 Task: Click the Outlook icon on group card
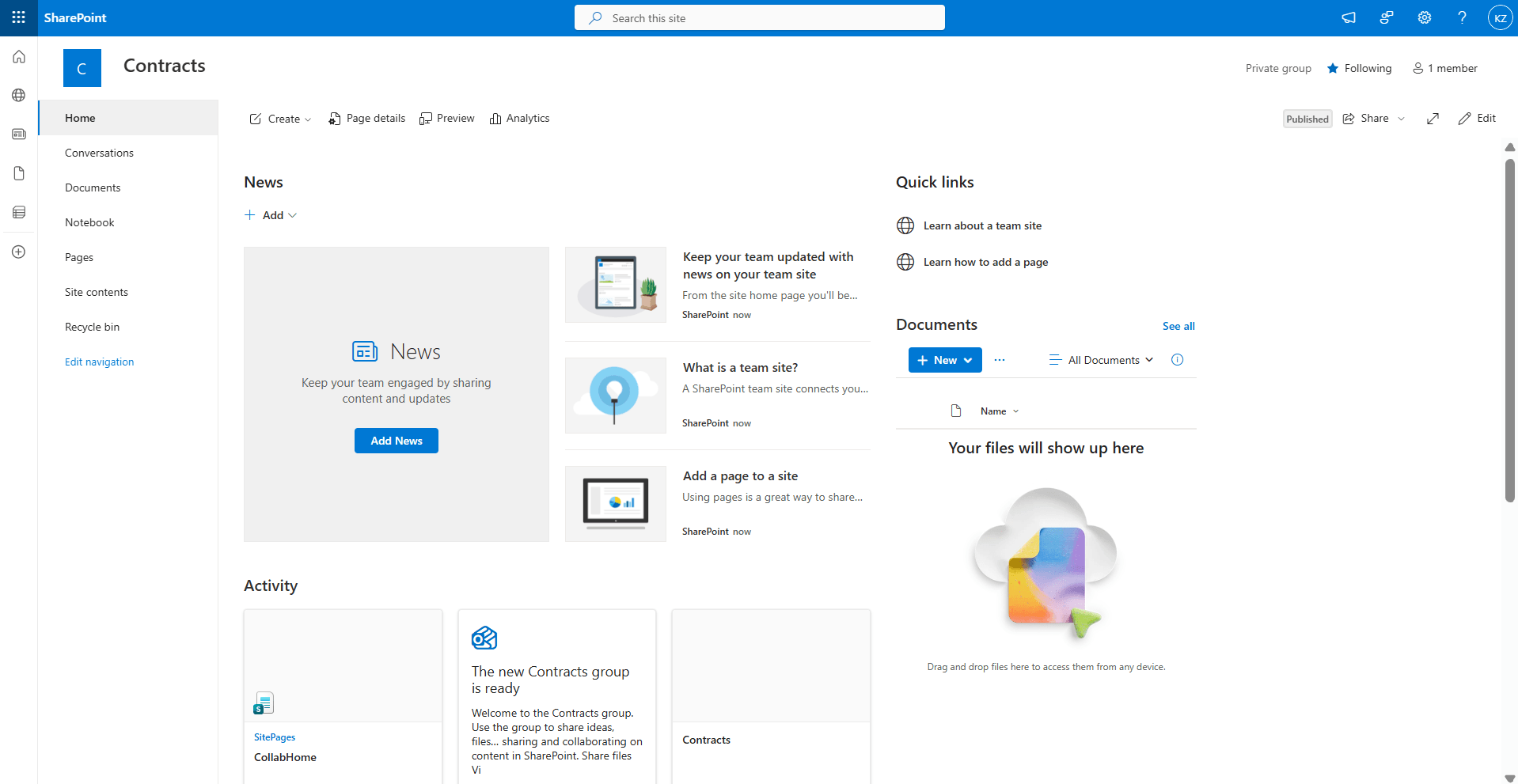click(484, 638)
